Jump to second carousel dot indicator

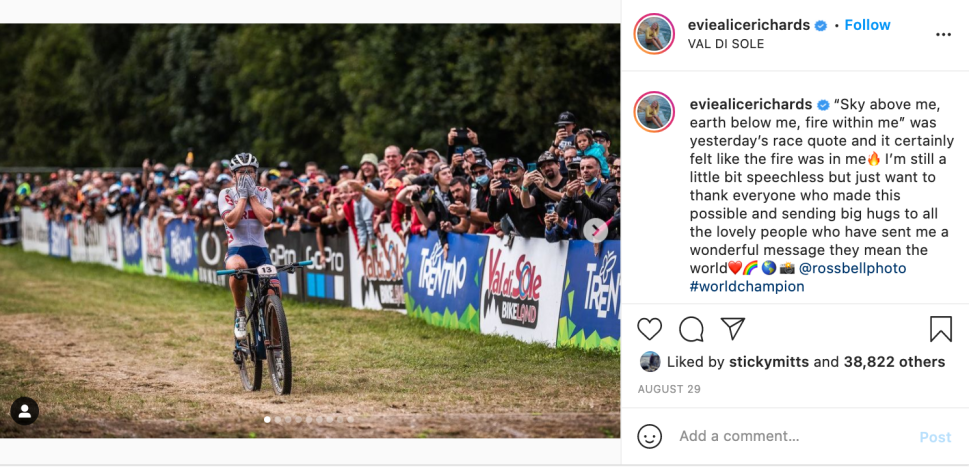[x=277, y=419]
